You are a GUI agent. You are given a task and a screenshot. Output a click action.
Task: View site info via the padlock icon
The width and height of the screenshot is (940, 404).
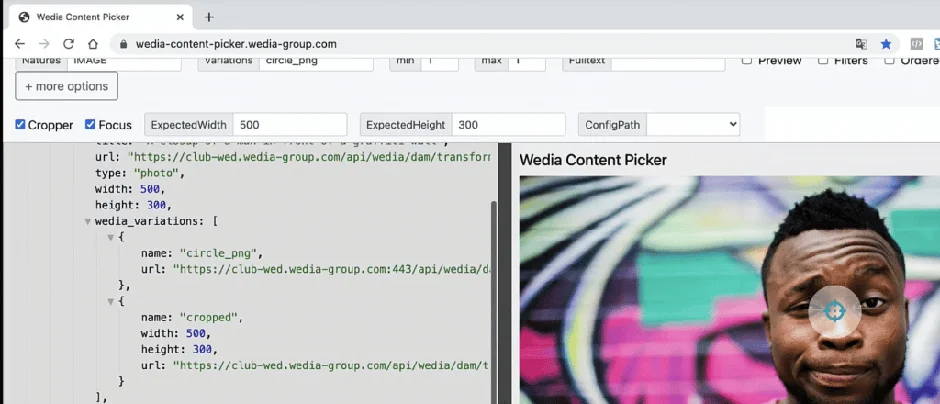pos(124,44)
